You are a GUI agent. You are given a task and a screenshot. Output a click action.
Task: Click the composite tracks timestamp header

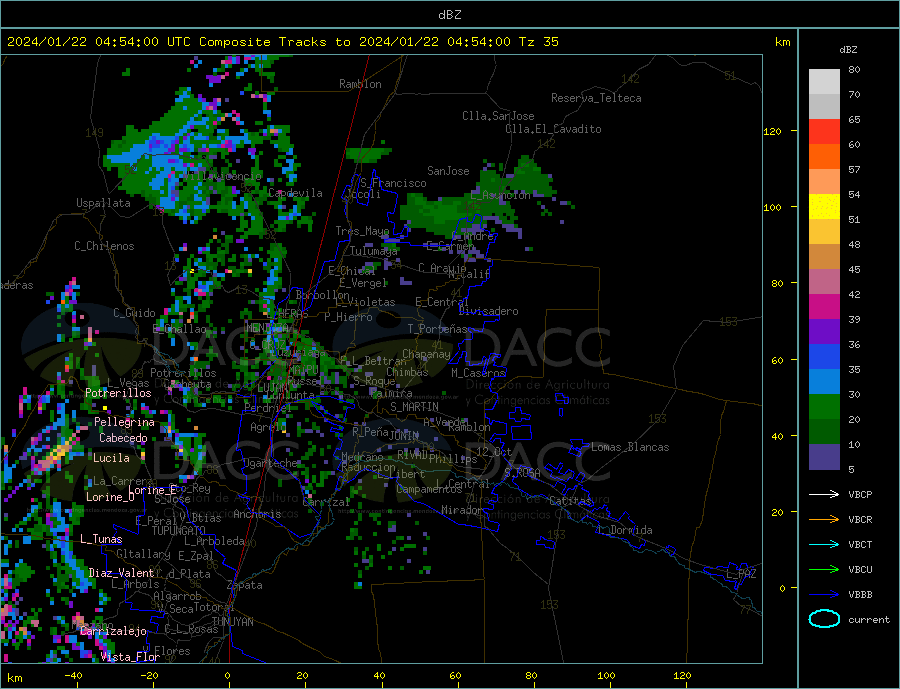282,42
